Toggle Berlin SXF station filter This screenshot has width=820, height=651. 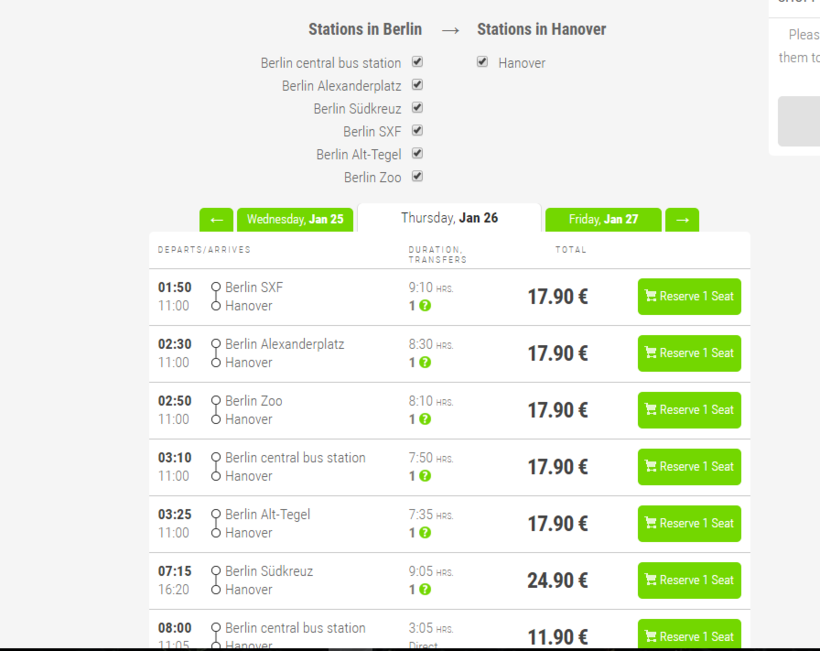click(417, 131)
